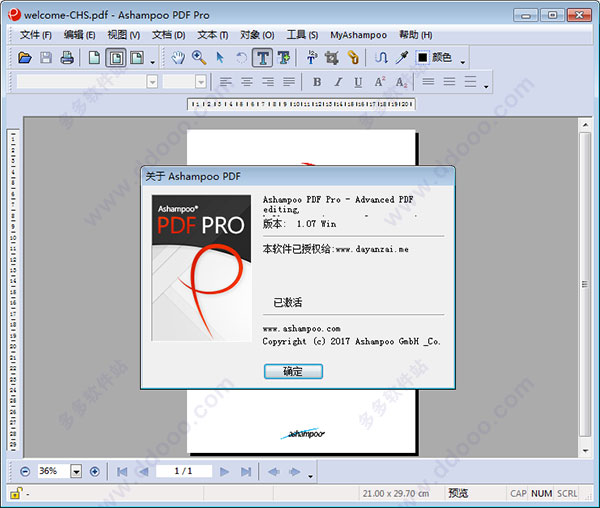Click the Crop tool icon
This screenshot has width=600, height=508.
tap(332, 58)
